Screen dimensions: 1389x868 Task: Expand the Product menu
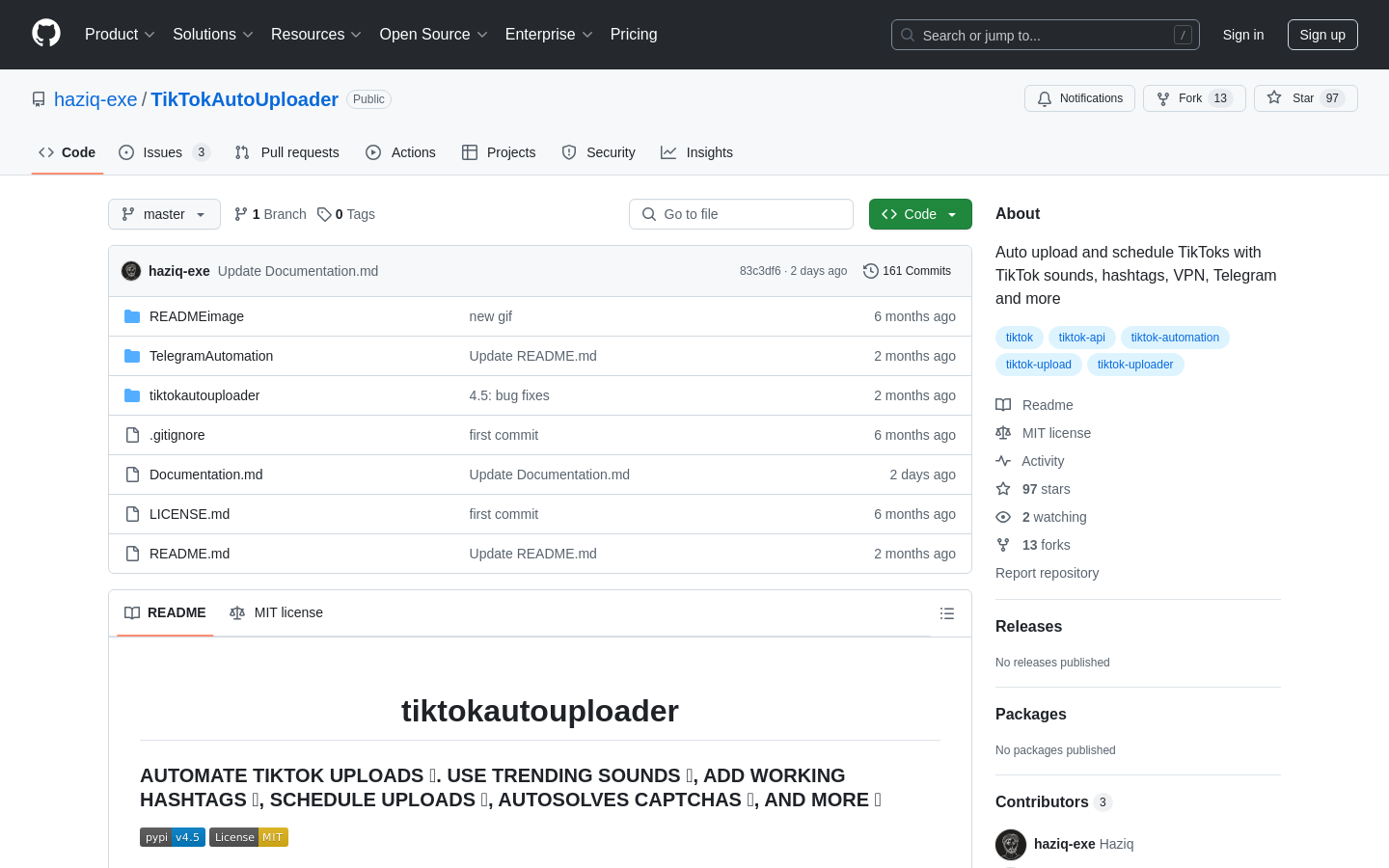(x=120, y=35)
